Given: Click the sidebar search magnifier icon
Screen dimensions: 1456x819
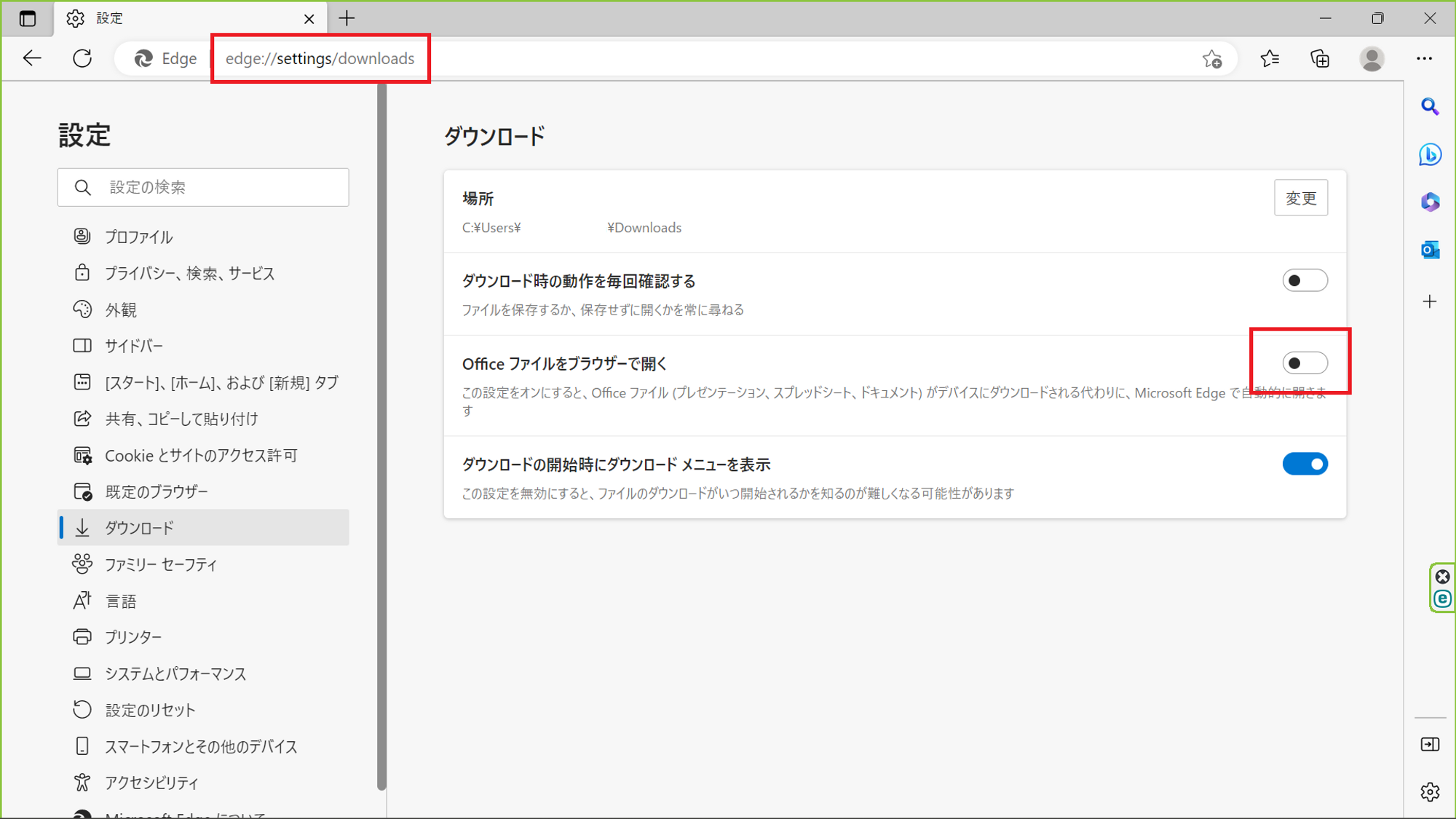Looking at the screenshot, I should click(x=1430, y=107).
